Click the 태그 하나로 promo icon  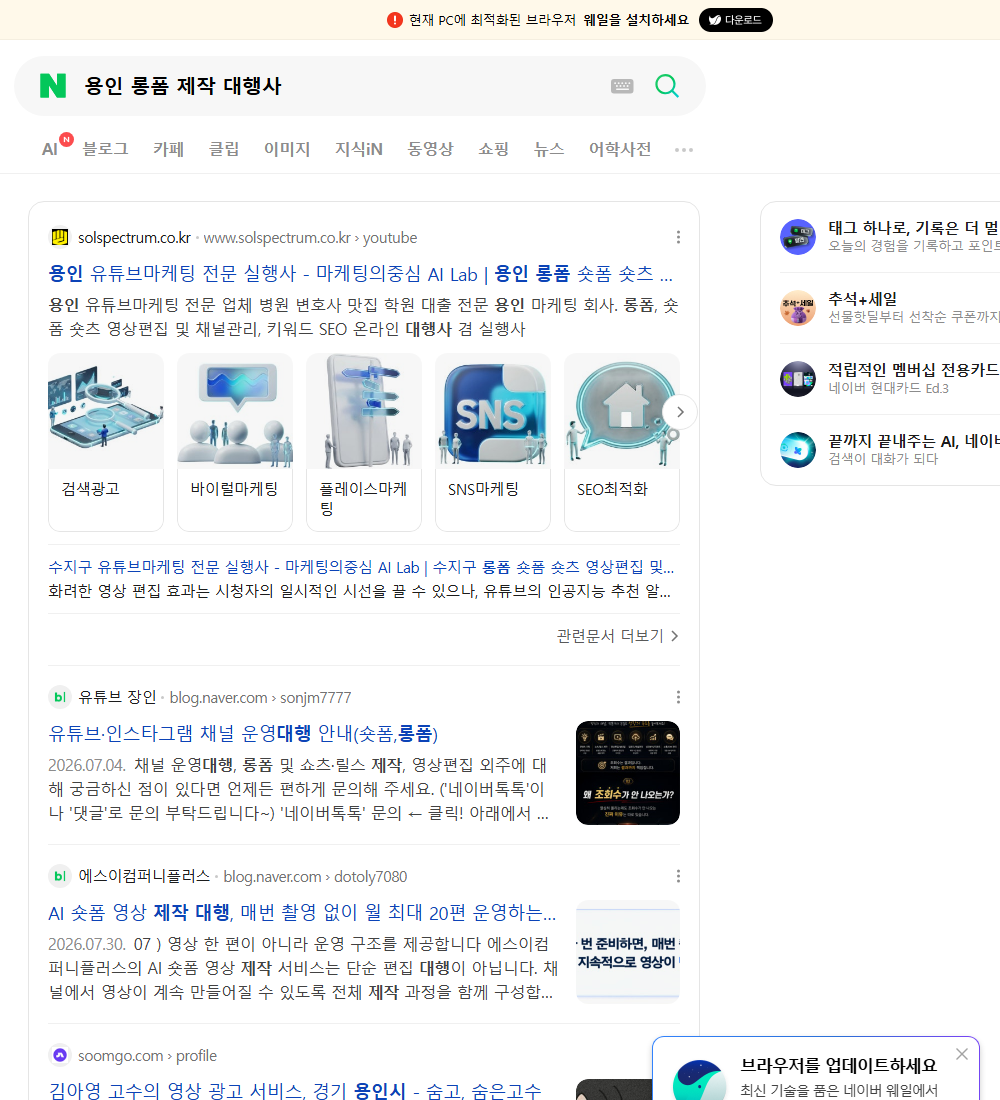798,236
